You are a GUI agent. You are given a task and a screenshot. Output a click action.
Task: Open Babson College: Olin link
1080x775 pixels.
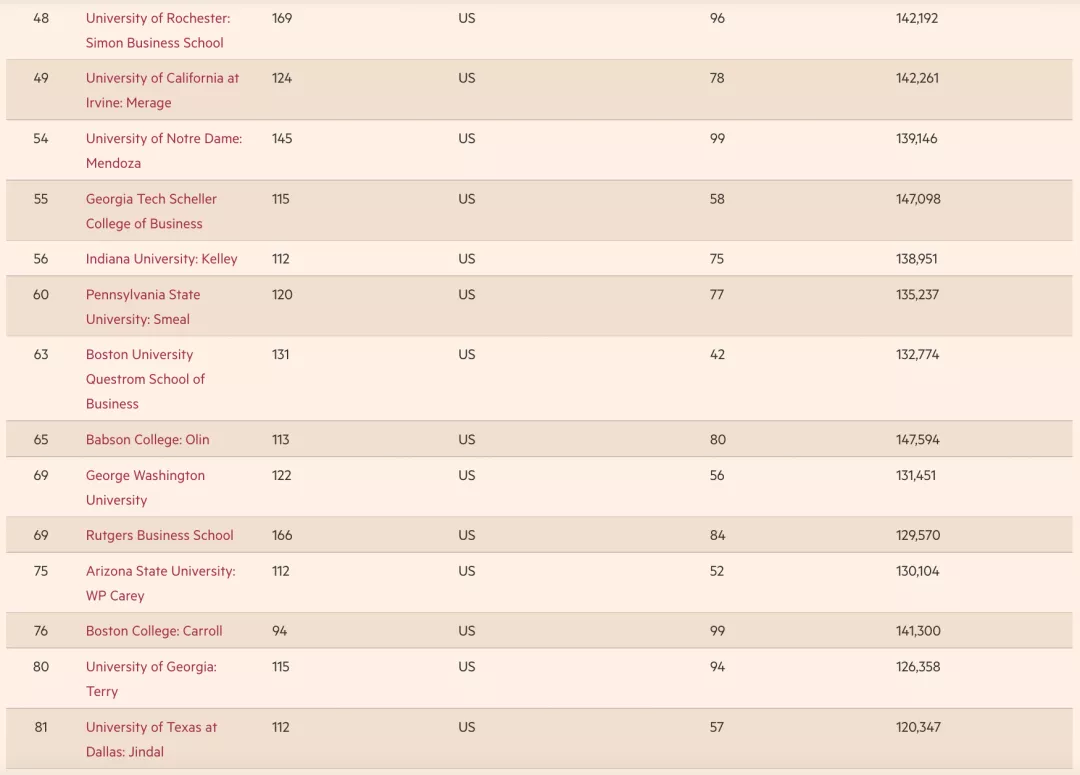coord(147,440)
